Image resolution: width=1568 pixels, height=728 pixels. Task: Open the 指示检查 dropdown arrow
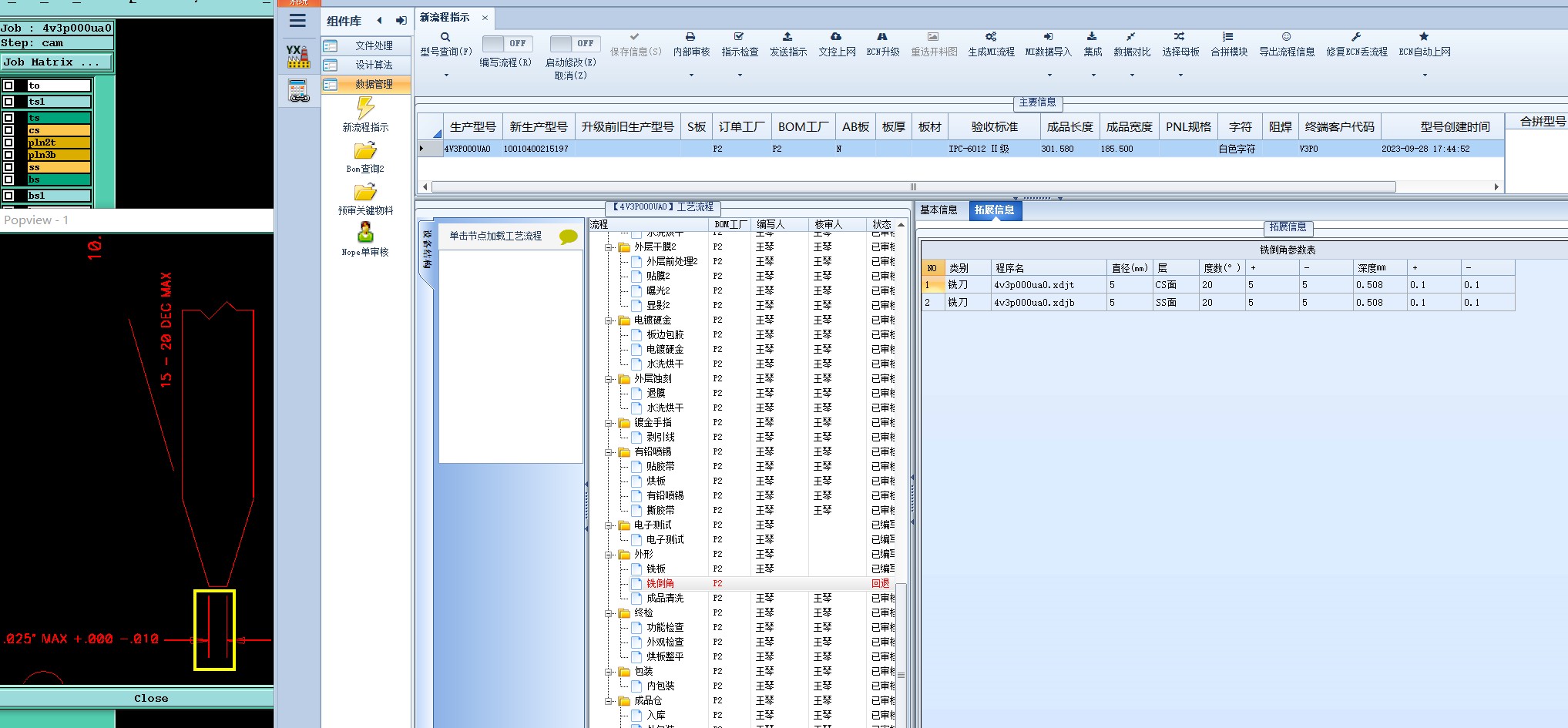[x=740, y=75]
